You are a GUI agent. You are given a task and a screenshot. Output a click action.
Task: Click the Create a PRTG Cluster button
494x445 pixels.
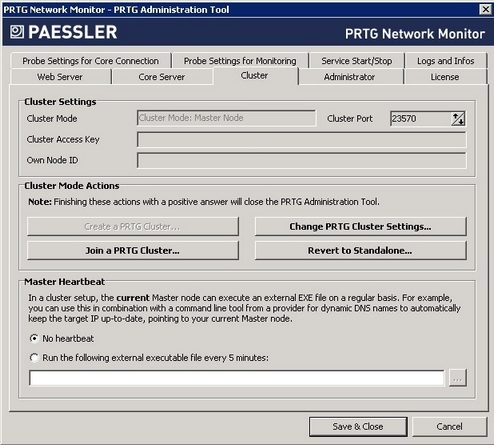[133, 227]
